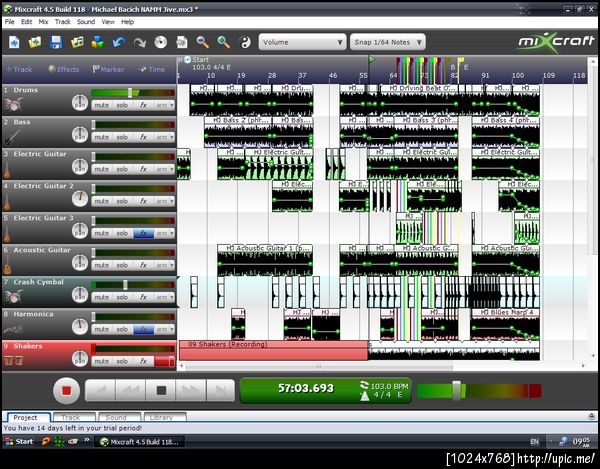Undo the last action
This screenshot has width=600, height=469.
tap(119, 42)
